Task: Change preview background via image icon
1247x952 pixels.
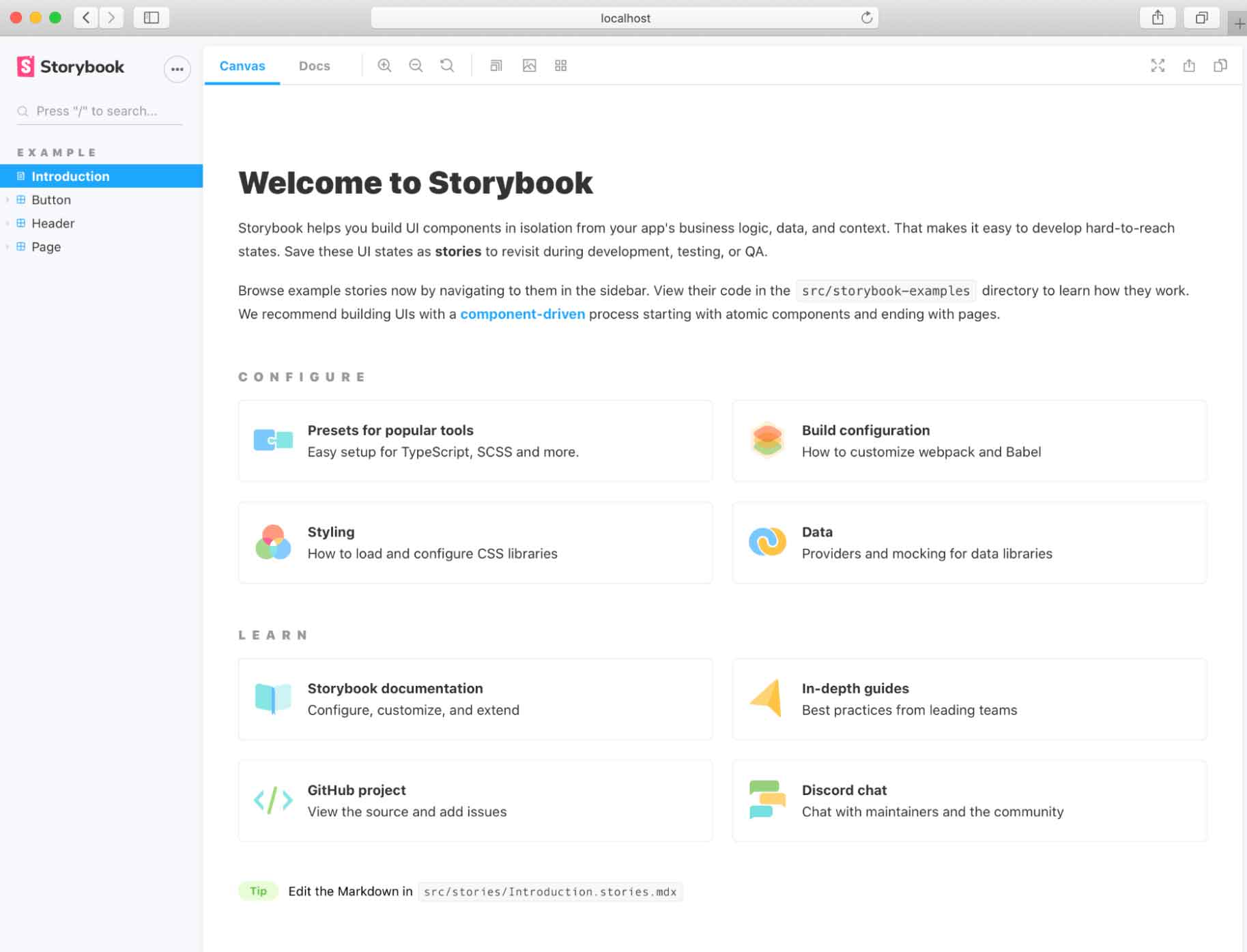Action: tap(529, 66)
